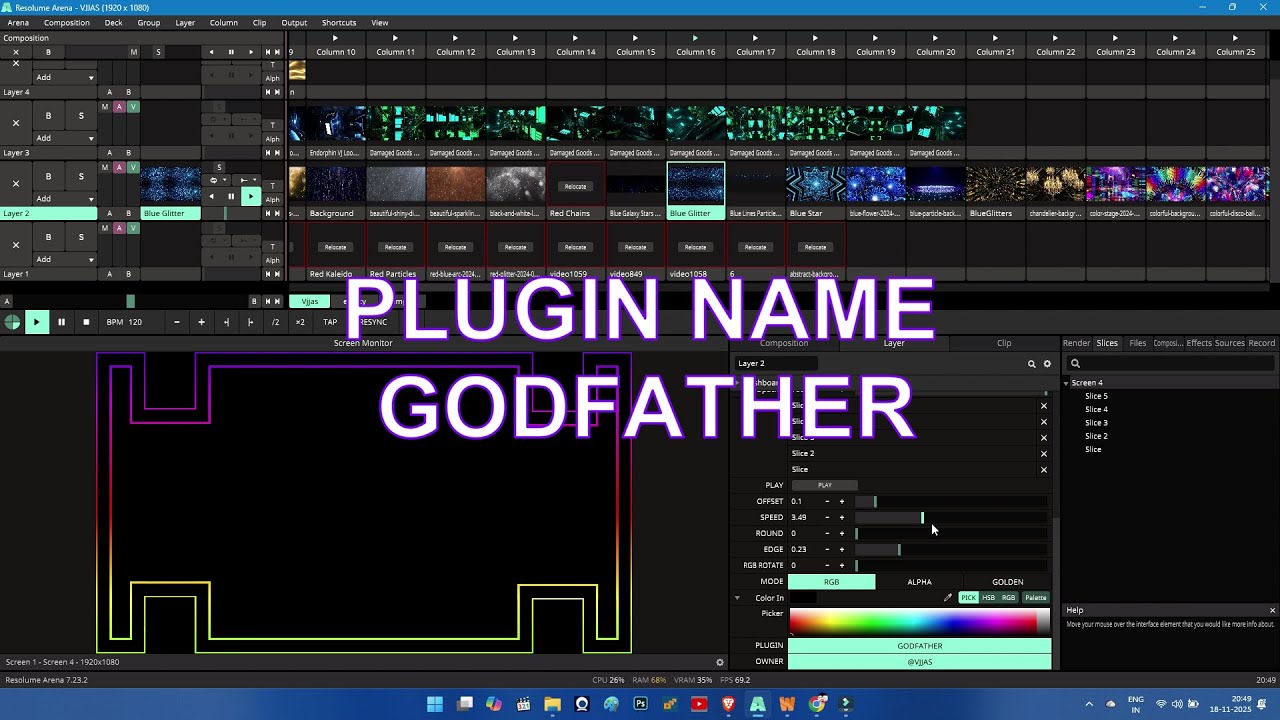Click the TAP tempo button
Image resolution: width=1280 pixels, height=720 pixels.
coord(330,322)
